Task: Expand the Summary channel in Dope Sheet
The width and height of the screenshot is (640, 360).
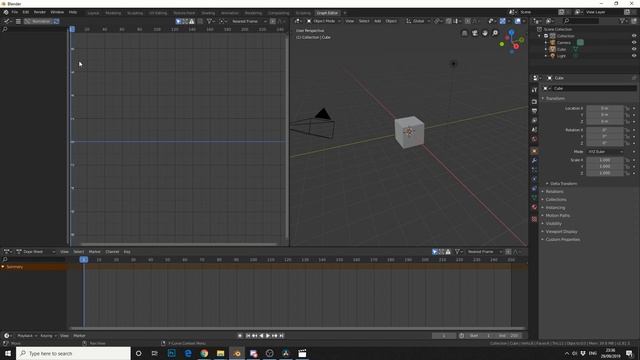Action: pyautogui.click(x=3, y=267)
